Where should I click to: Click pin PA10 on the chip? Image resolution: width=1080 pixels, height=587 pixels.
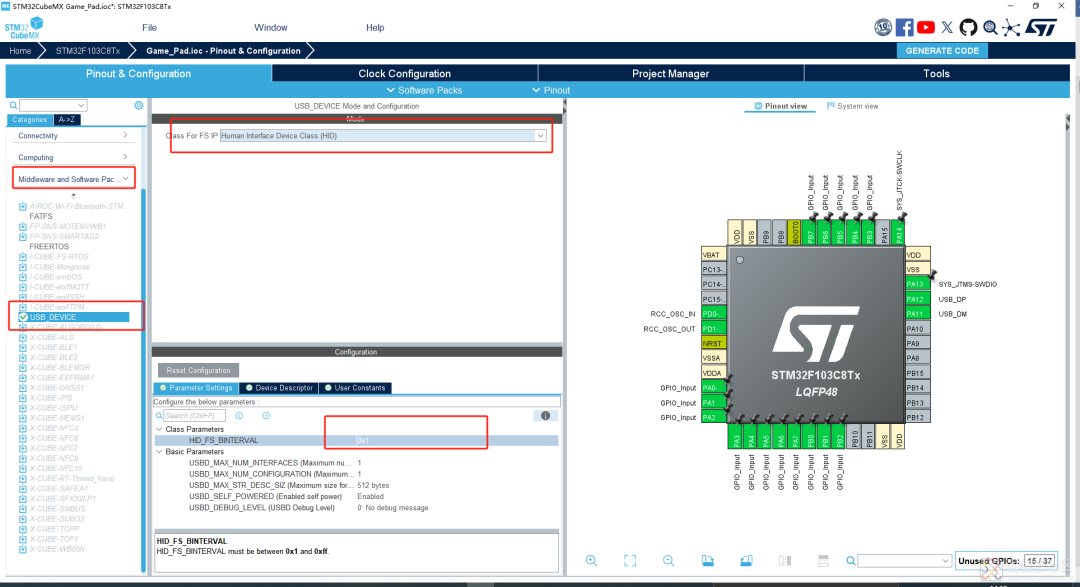(x=917, y=329)
